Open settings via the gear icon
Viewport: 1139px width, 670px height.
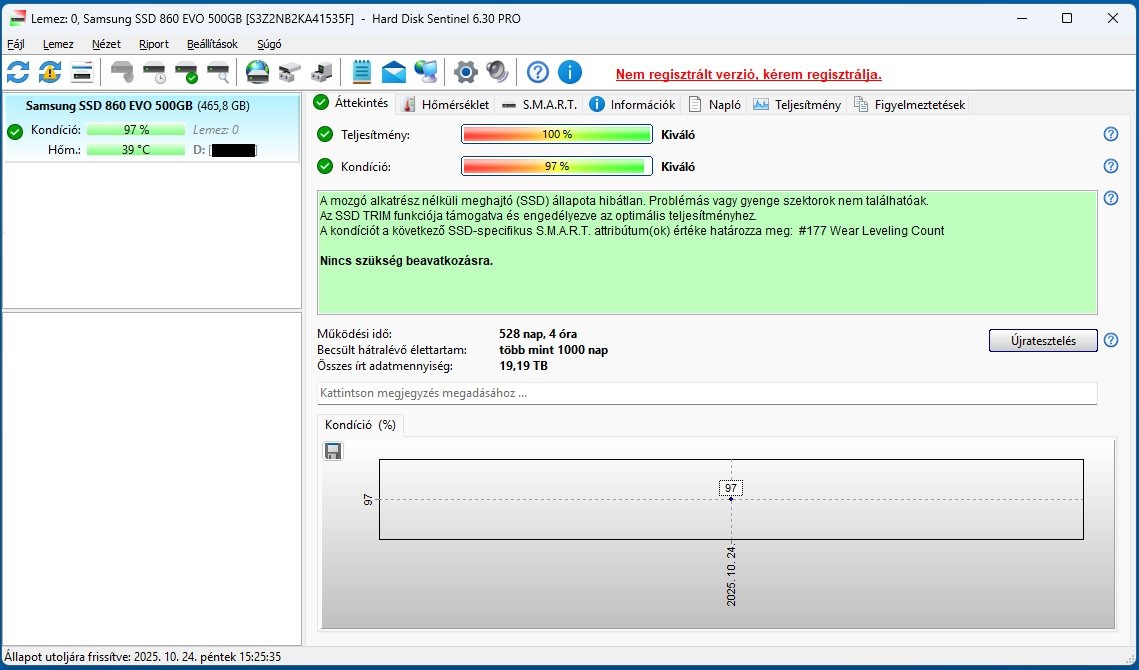466,72
